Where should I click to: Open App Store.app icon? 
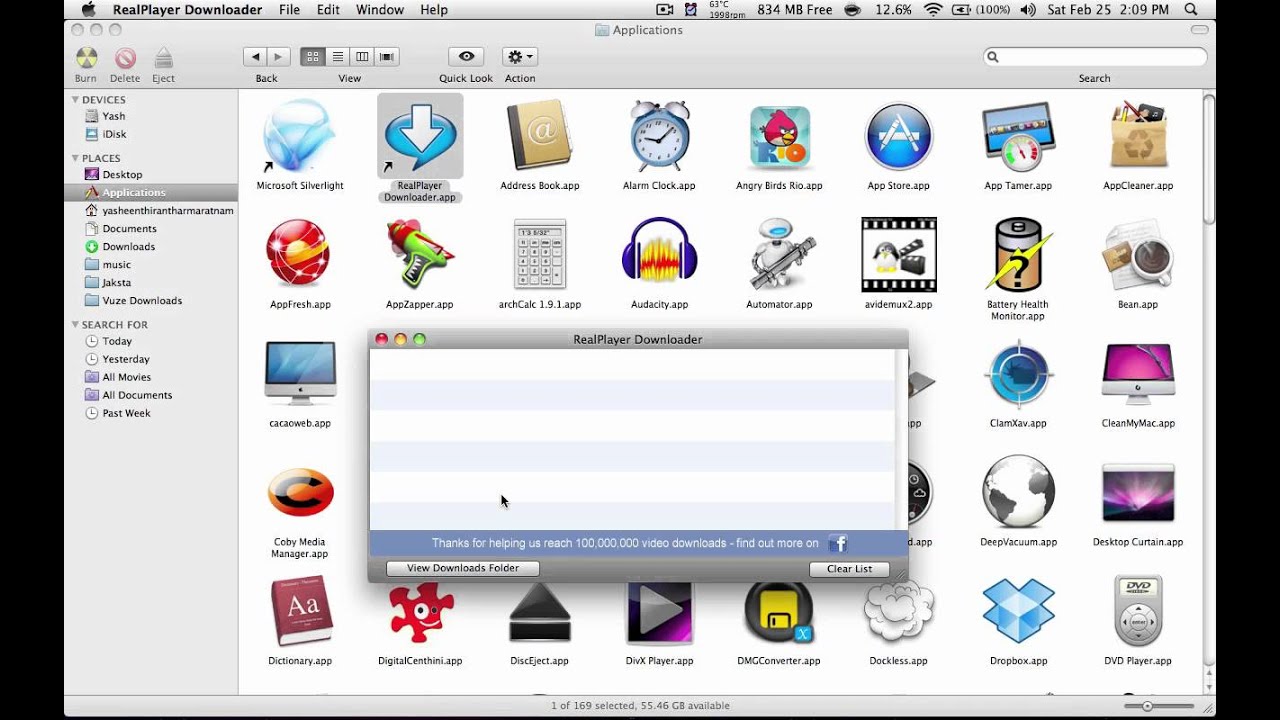coord(898,136)
